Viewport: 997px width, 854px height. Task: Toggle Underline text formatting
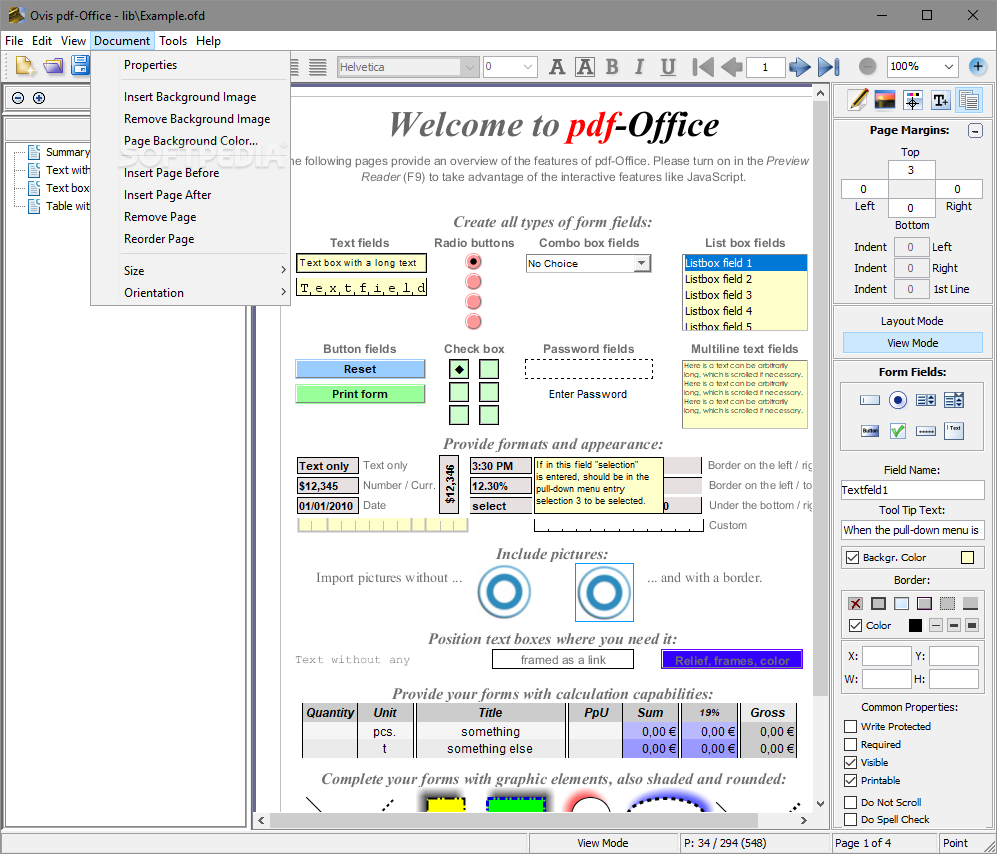[668, 67]
